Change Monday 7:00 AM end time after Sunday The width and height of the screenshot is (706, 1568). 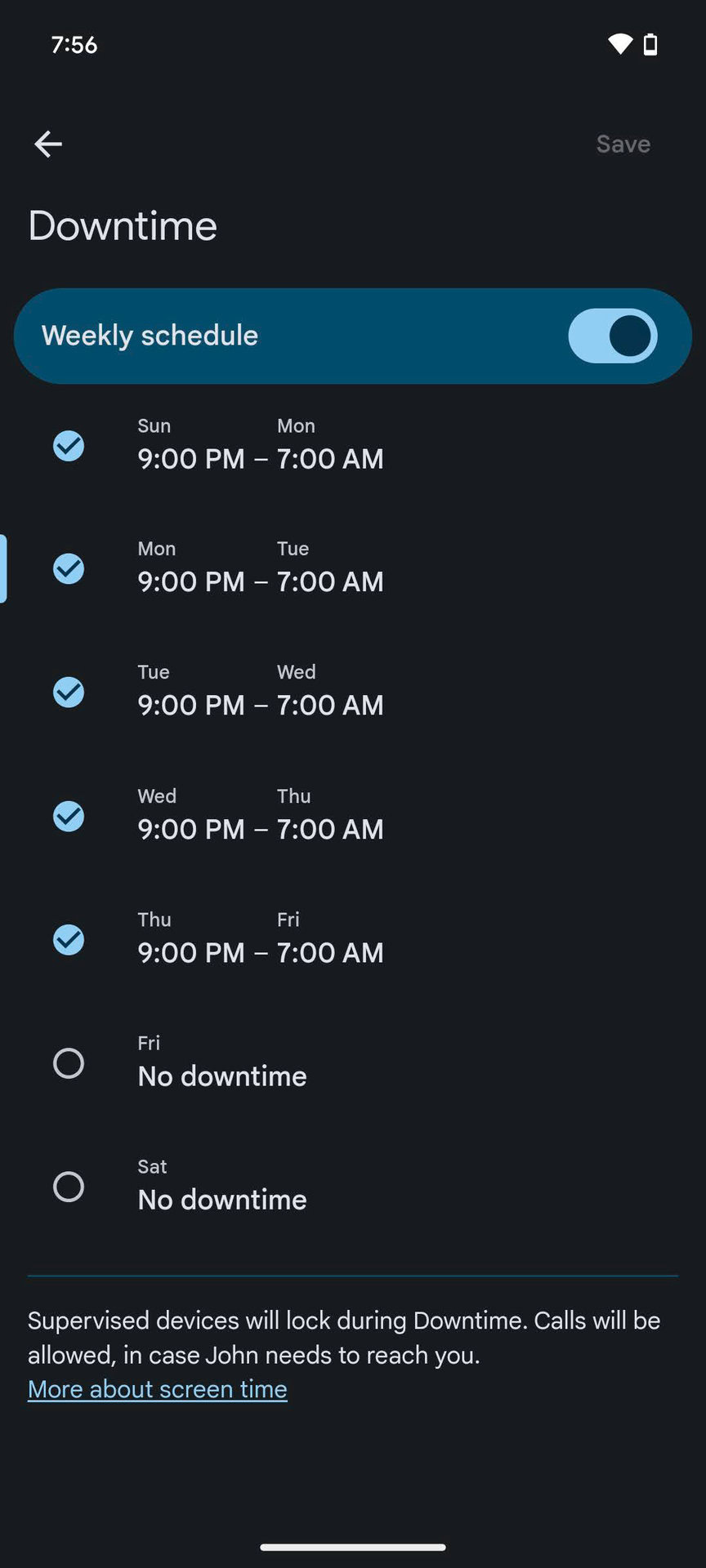tap(330, 459)
